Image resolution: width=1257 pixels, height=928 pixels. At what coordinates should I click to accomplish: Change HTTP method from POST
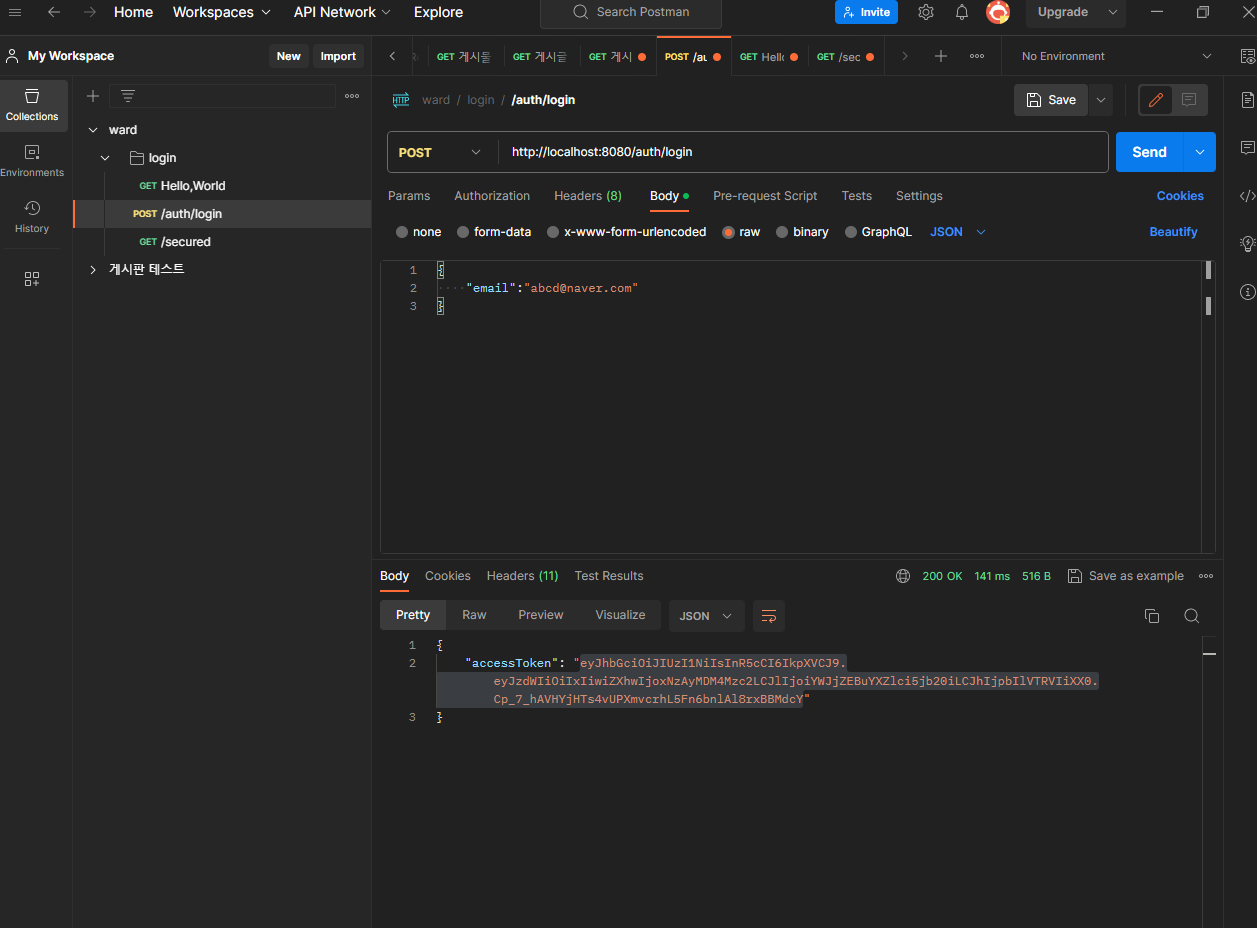point(440,152)
